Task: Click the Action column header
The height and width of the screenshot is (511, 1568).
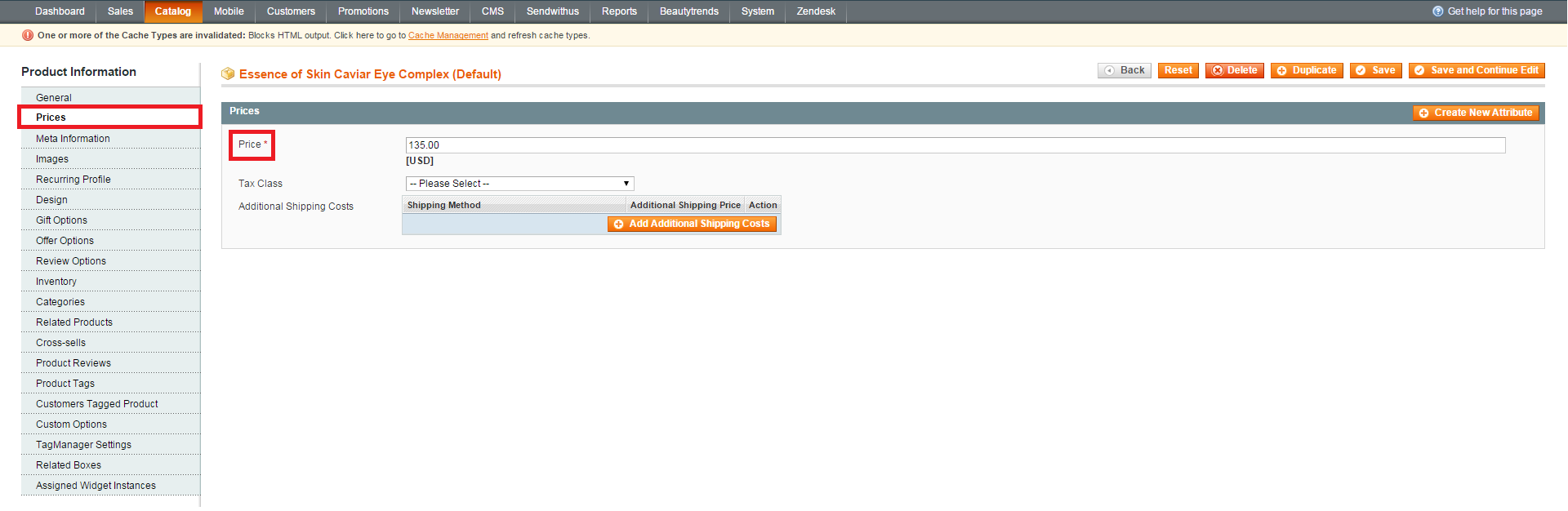Action: point(763,205)
